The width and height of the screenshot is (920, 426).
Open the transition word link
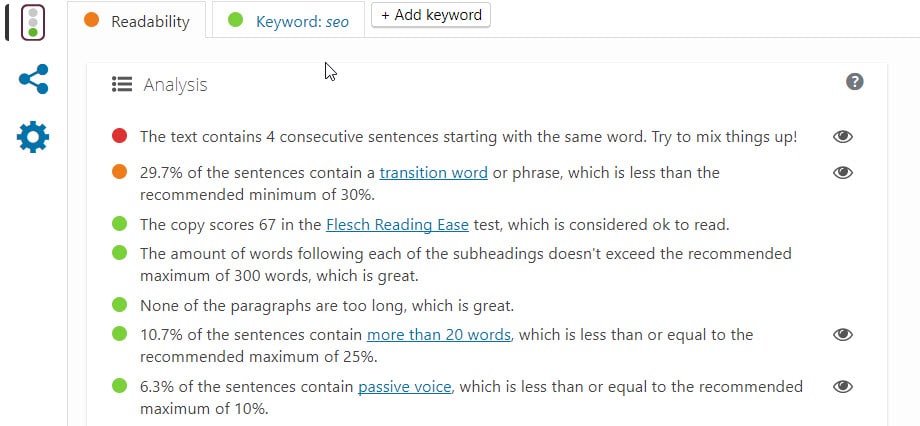click(433, 173)
